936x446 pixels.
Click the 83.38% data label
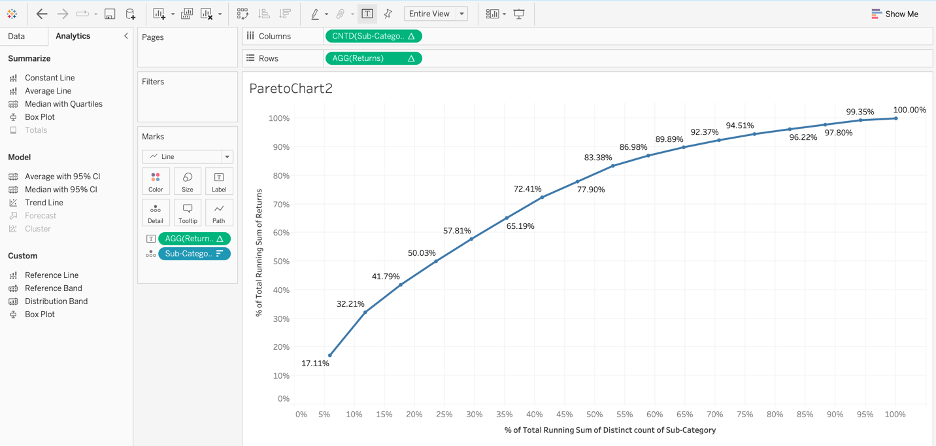pos(598,158)
